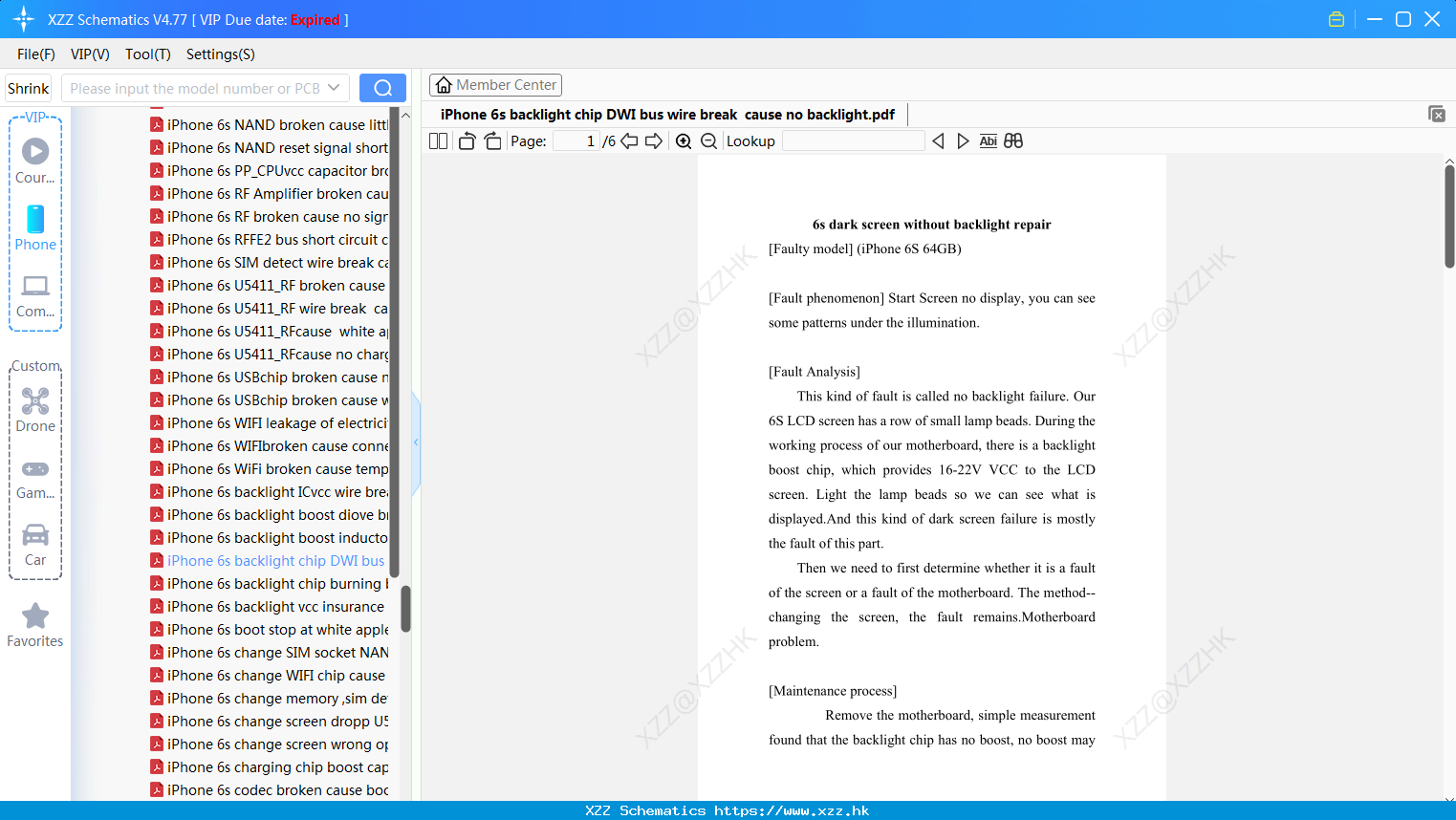Rotate the PDF page counterclockwise
The height and width of the screenshot is (820, 1456).
(467, 141)
